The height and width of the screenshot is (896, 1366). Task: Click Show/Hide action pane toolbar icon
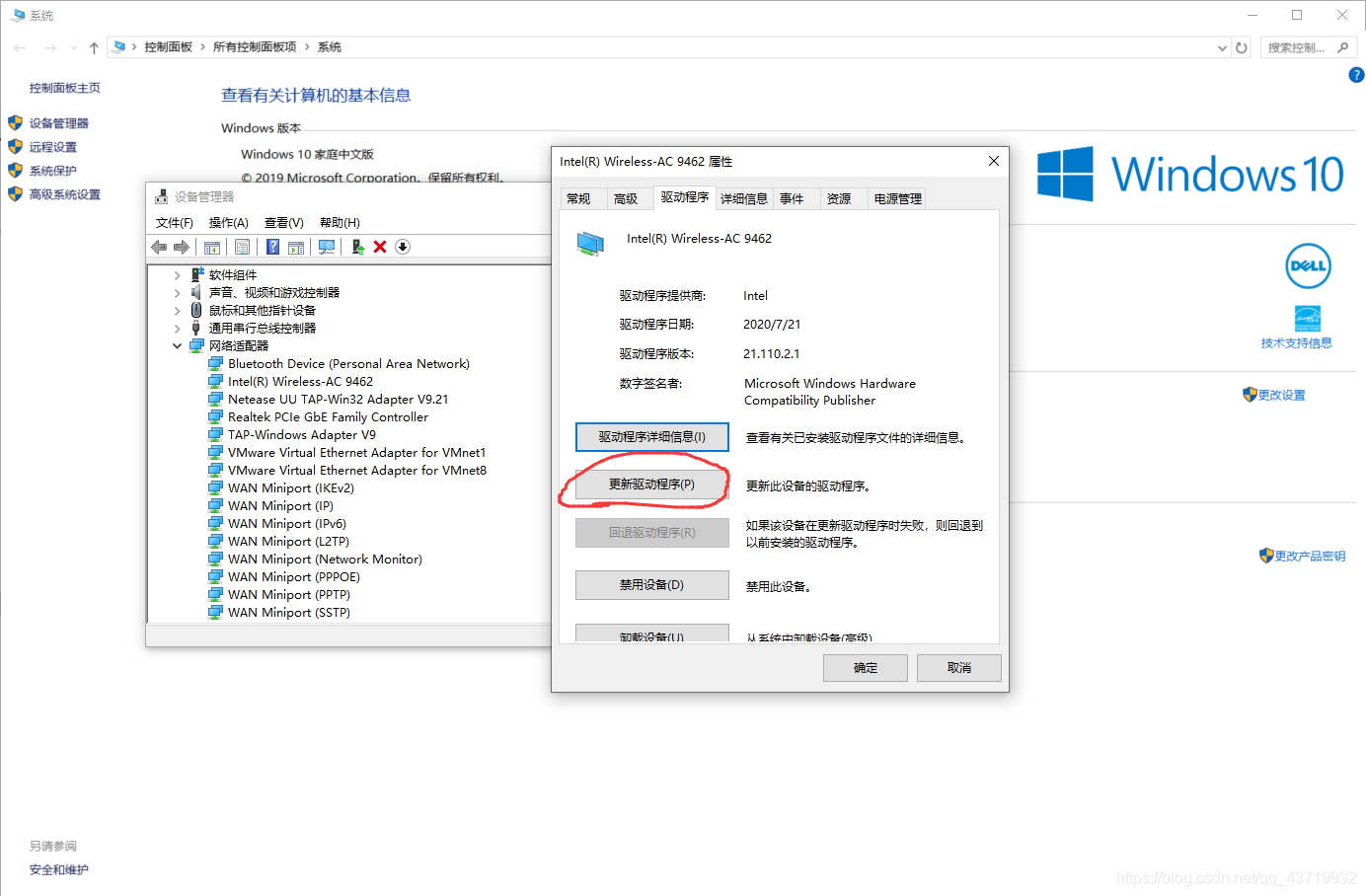[x=296, y=247]
